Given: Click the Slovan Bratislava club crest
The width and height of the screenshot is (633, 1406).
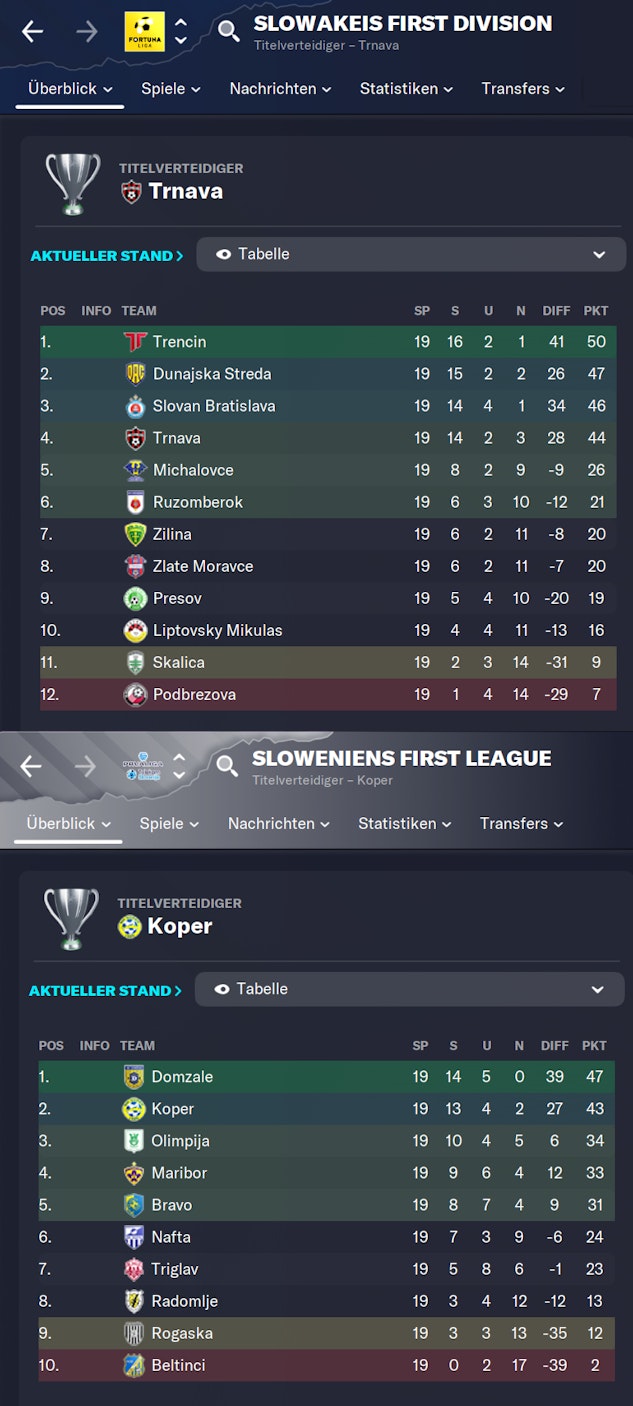Looking at the screenshot, I should (x=135, y=406).
